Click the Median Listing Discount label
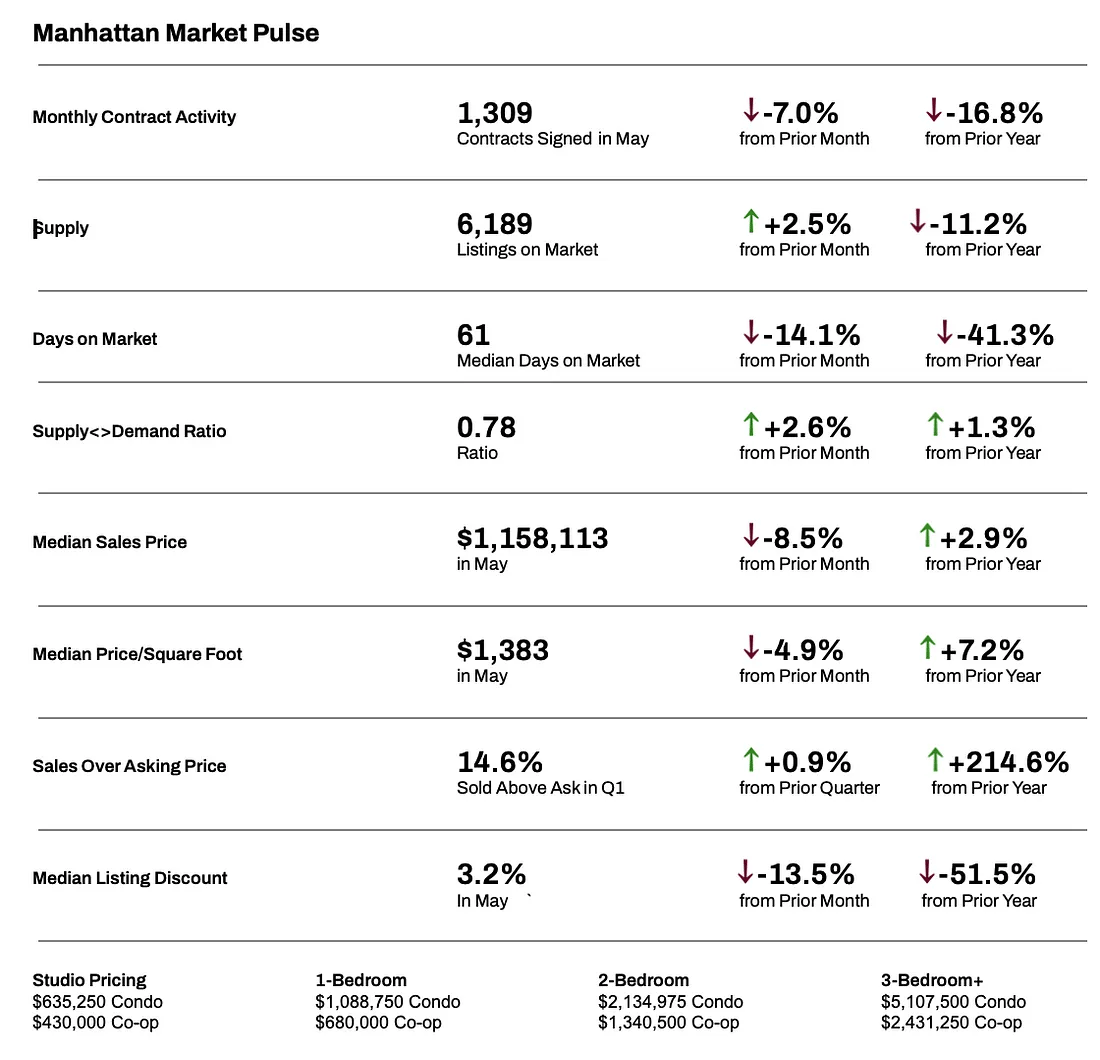The height and width of the screenshot is (1060, 1100). 130,878
